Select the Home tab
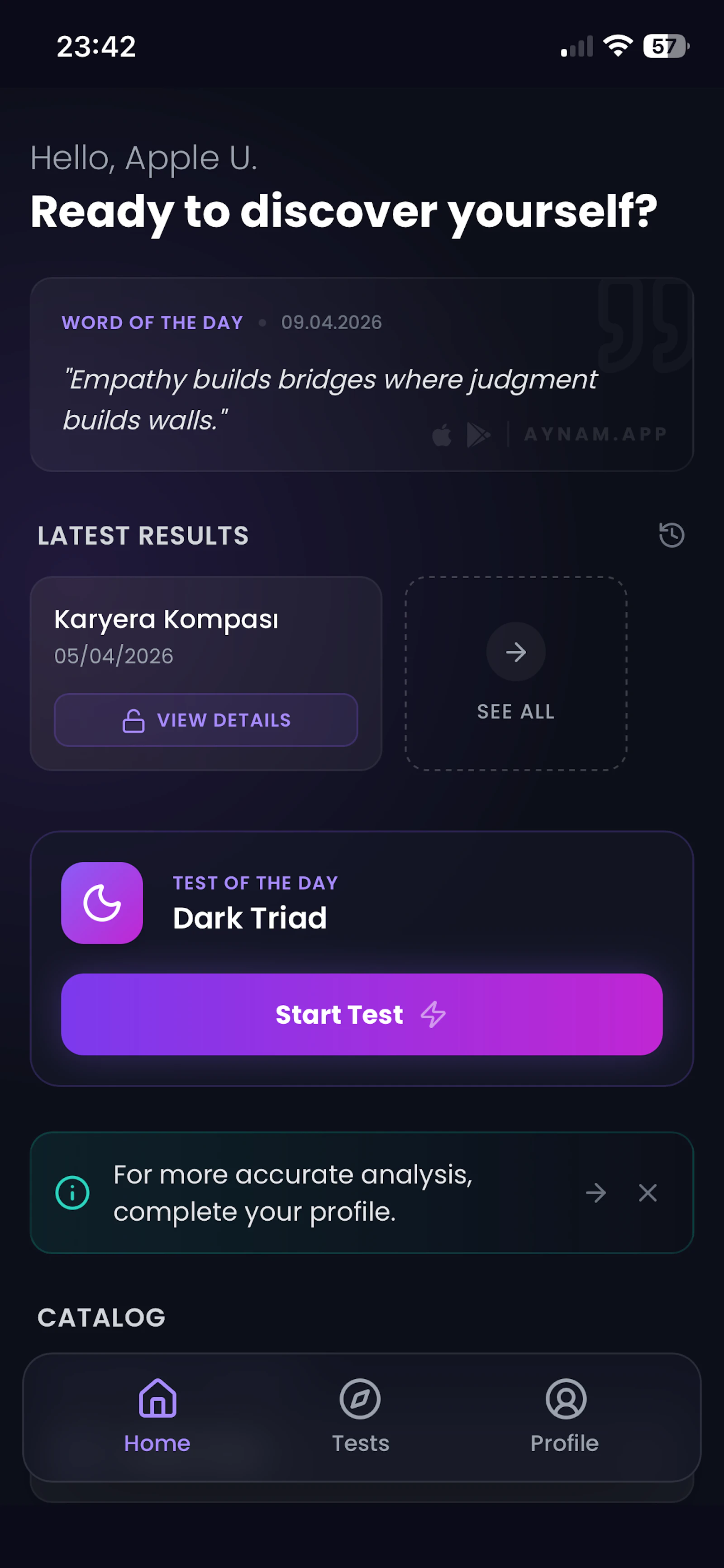Image resolution: width=724 pixels, height=1568 pixels. coord(157,1416)
